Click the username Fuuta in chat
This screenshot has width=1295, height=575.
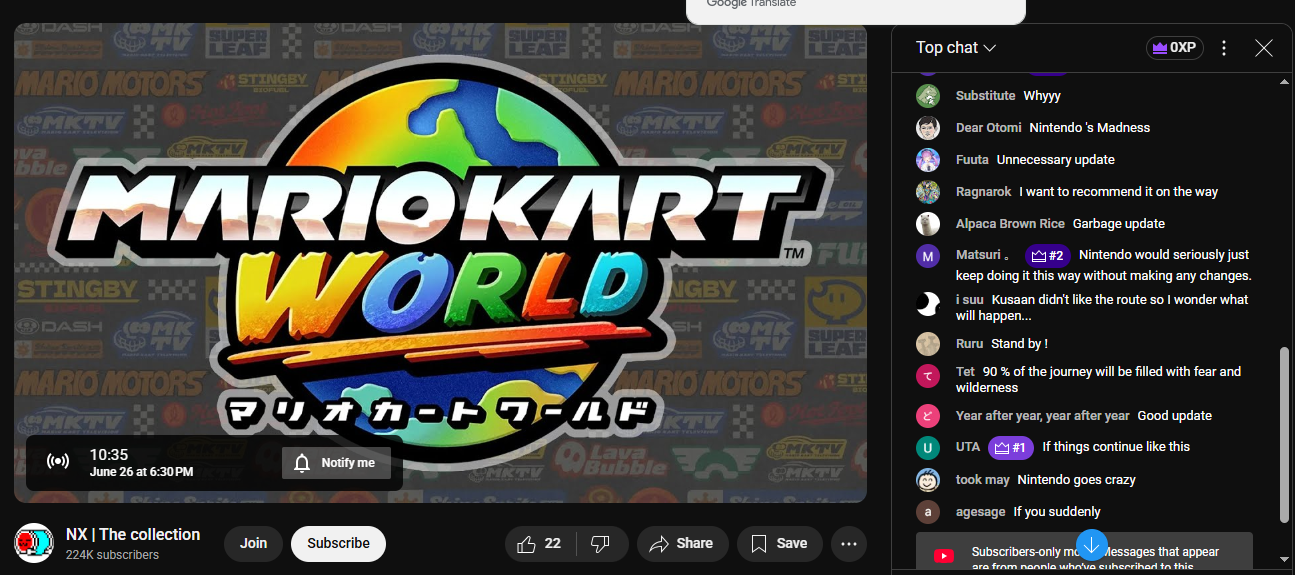coord(972,160)
